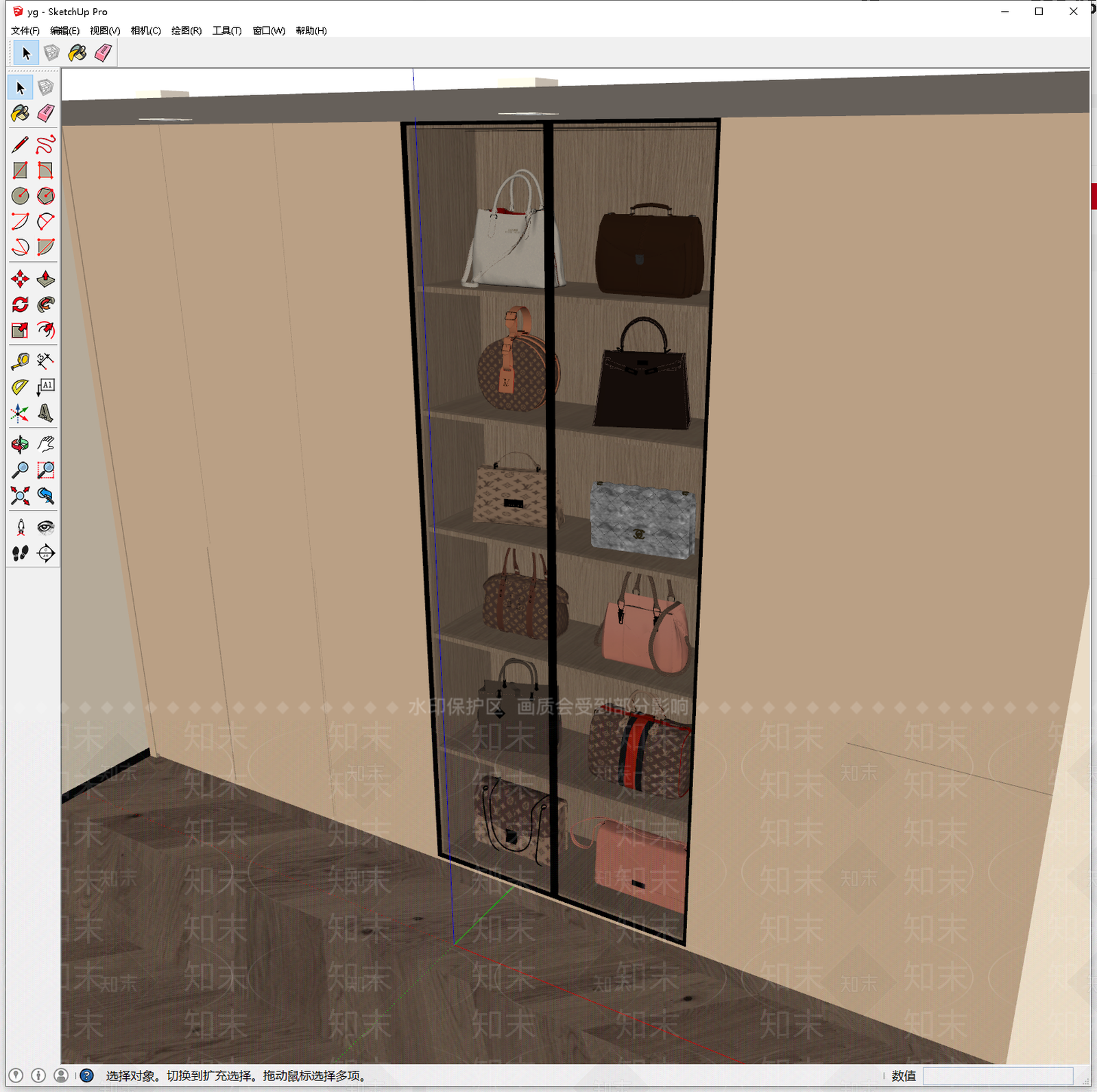Activate the Circle tool

click(21, 196)
